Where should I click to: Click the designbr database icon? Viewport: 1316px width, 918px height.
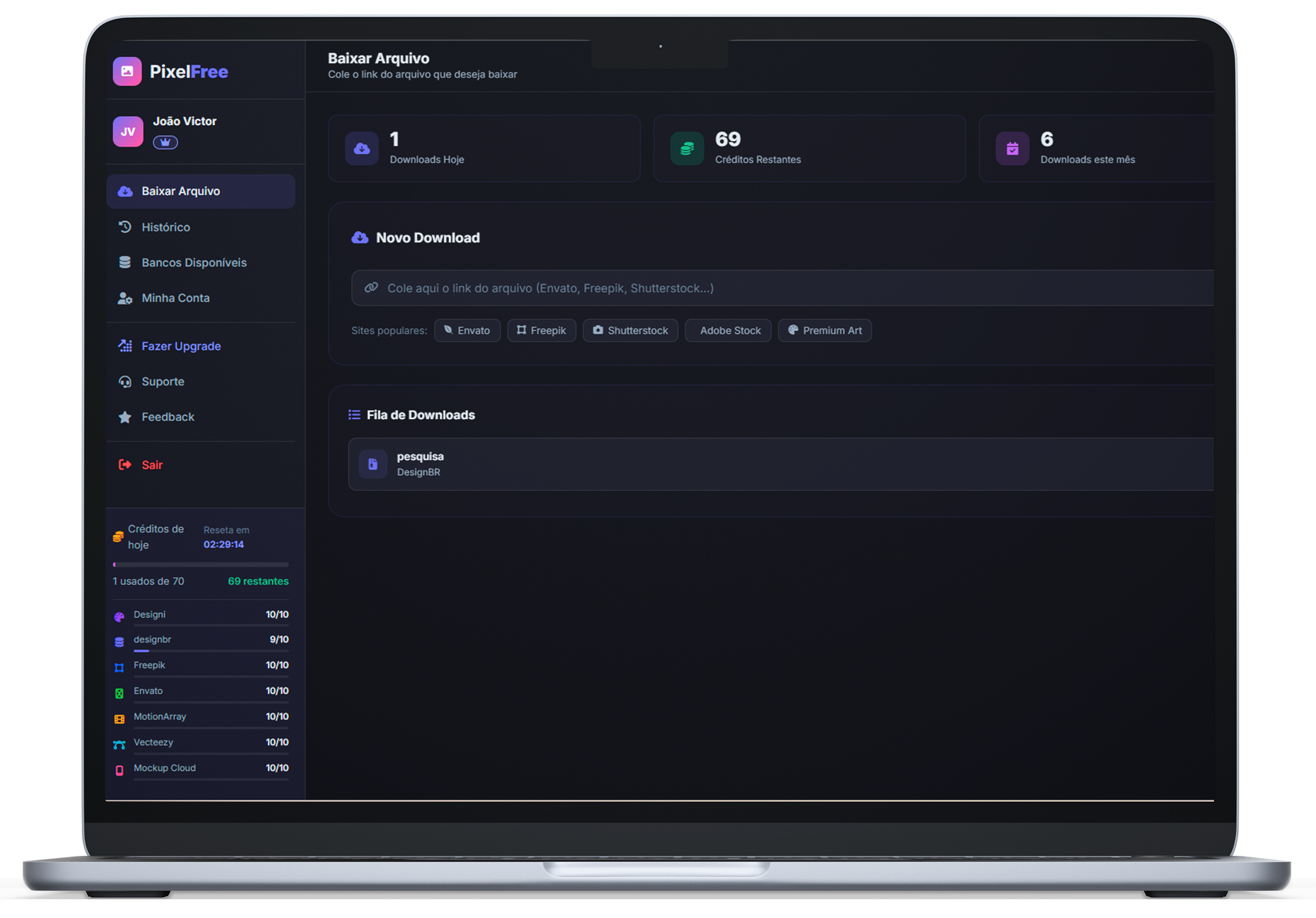tap(119, 642)
